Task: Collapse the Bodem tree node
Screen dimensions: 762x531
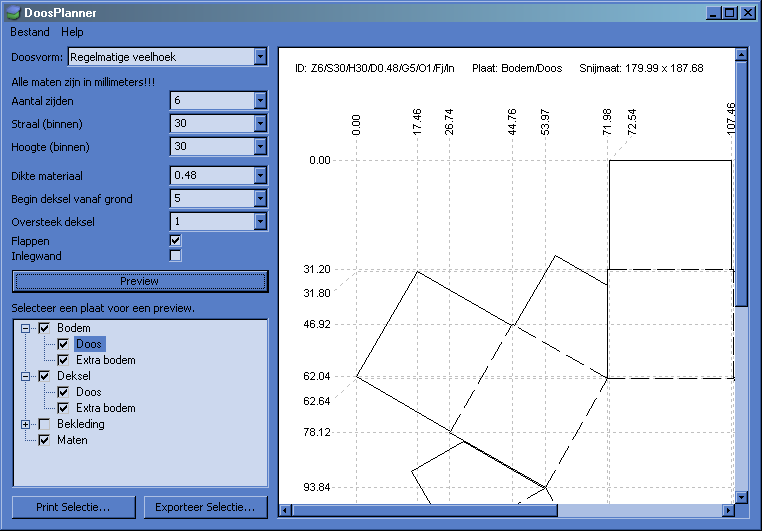Action: point(26,328)
